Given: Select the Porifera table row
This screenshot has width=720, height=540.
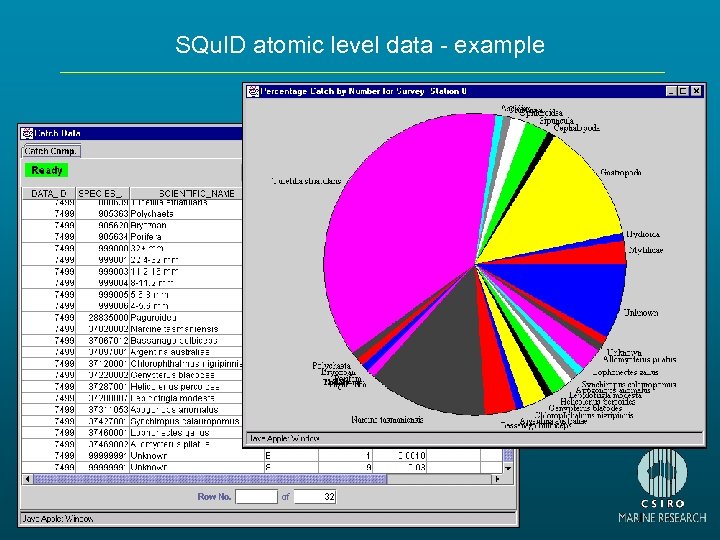Looking at the screenshot, I should (132, 237).
